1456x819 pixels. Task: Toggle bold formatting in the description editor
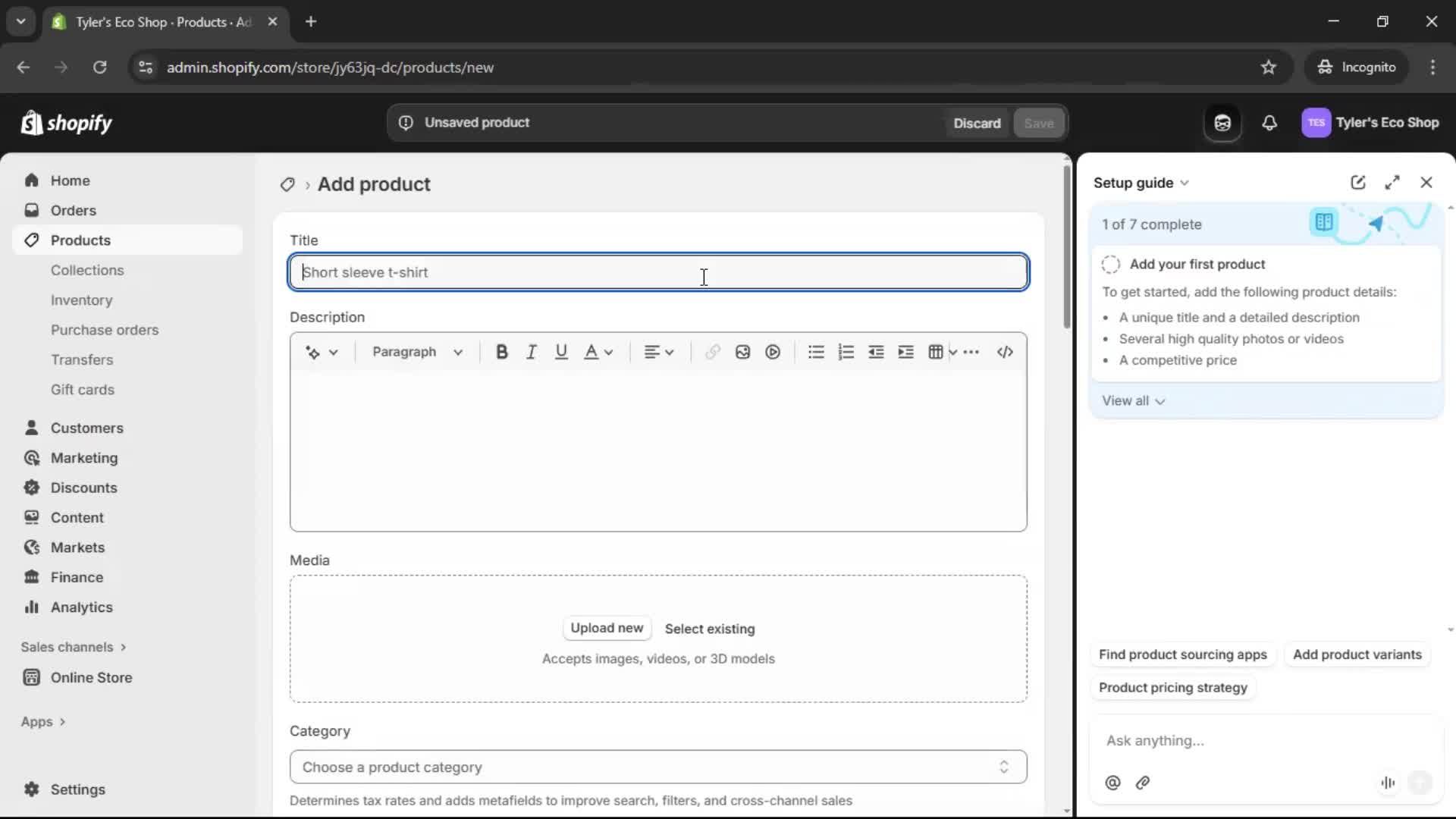[x=502, y=352]
